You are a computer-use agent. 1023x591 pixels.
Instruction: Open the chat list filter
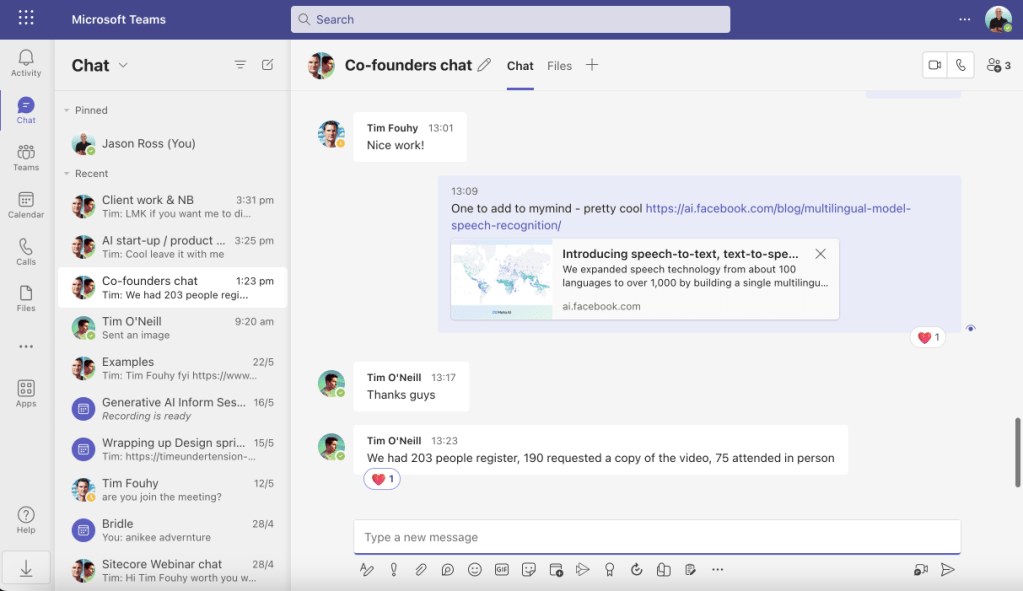pos(240,65)
